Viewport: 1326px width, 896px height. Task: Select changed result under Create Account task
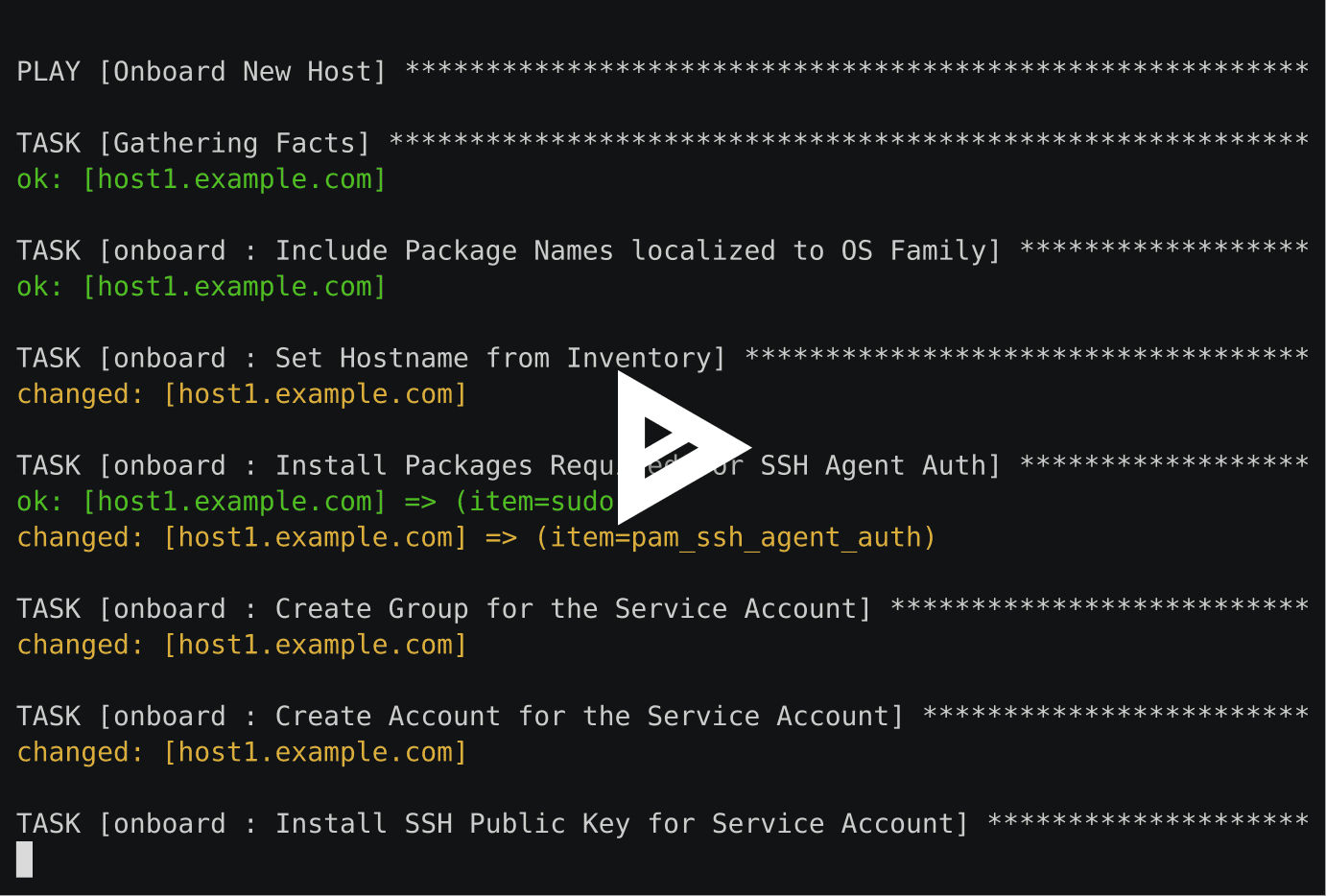[242, 752]
